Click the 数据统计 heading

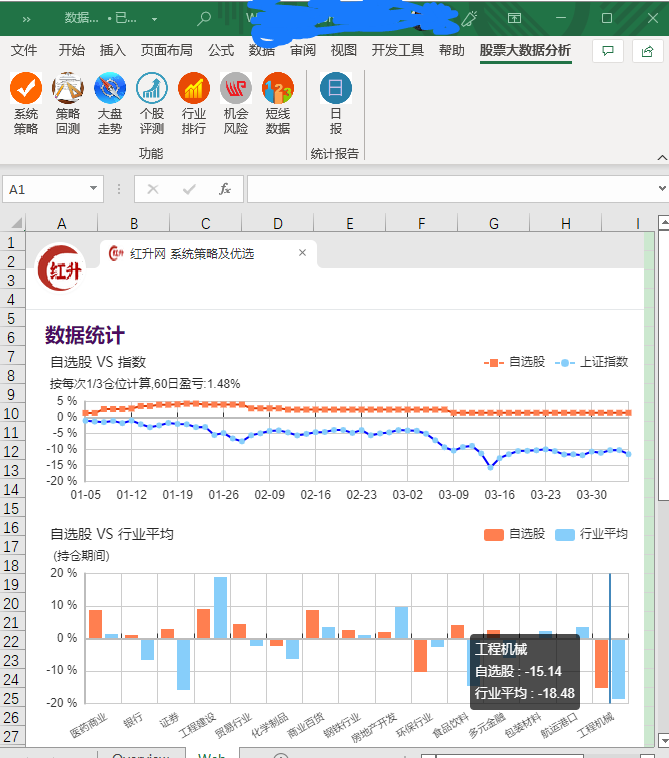(85, 335)
